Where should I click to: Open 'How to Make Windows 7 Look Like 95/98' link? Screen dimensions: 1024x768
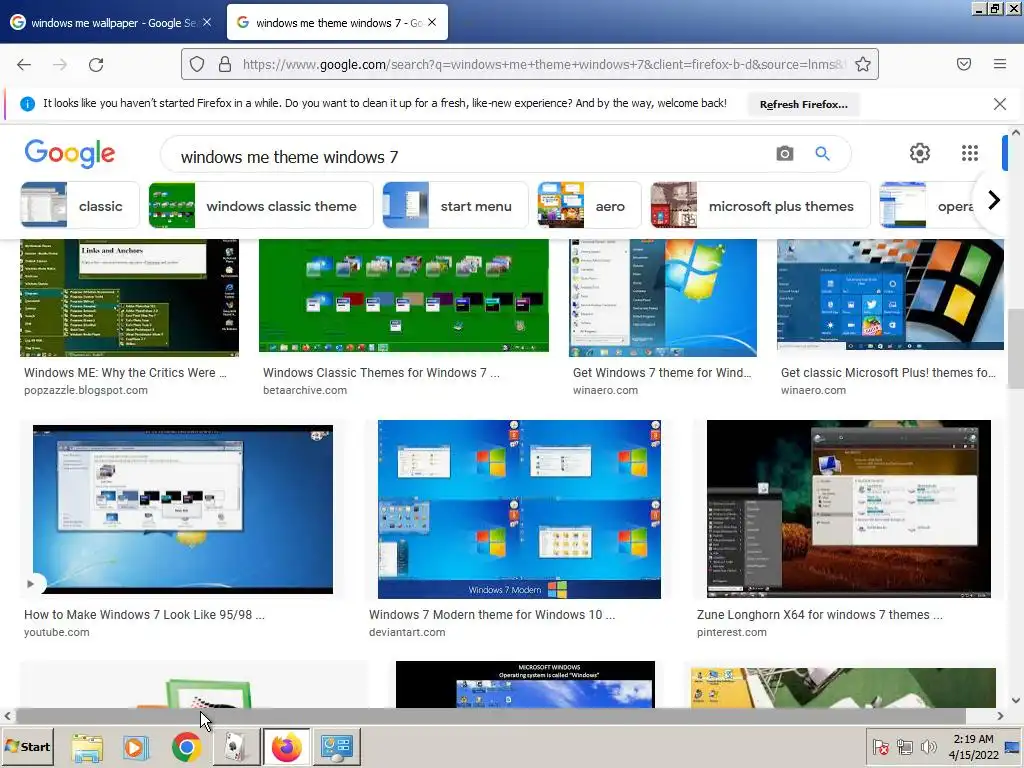[144, 615]
